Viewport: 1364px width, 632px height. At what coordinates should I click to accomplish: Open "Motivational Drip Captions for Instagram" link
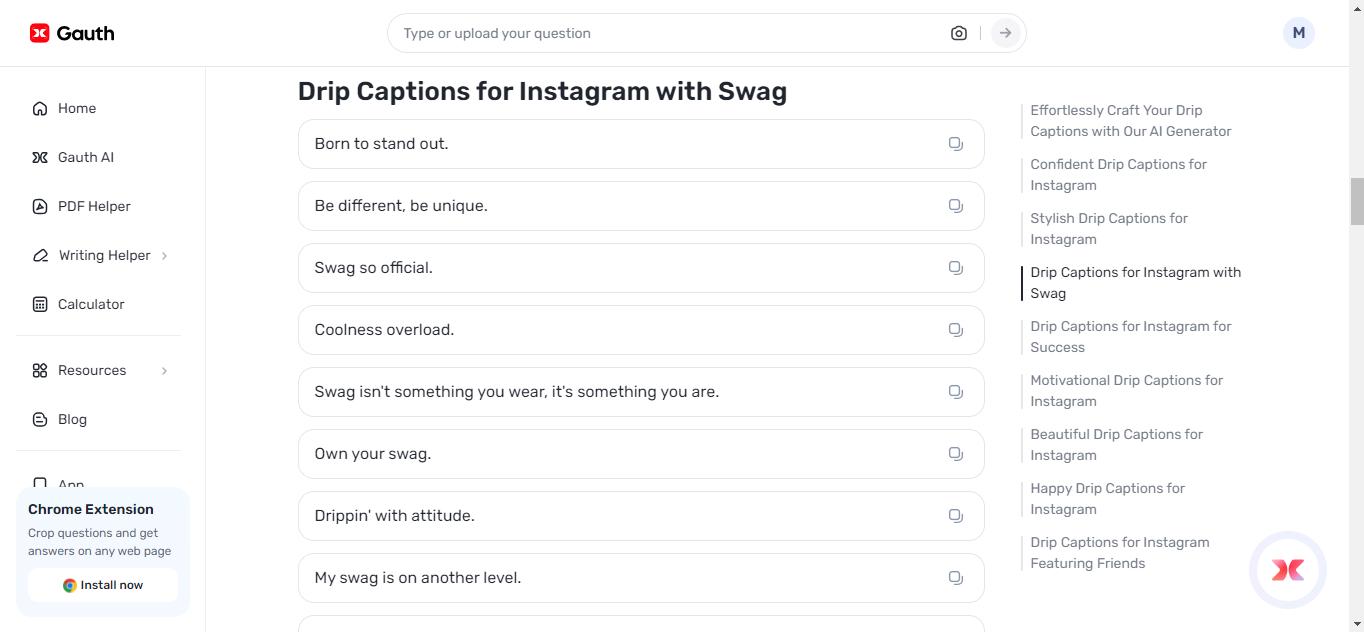point(1126,390)
